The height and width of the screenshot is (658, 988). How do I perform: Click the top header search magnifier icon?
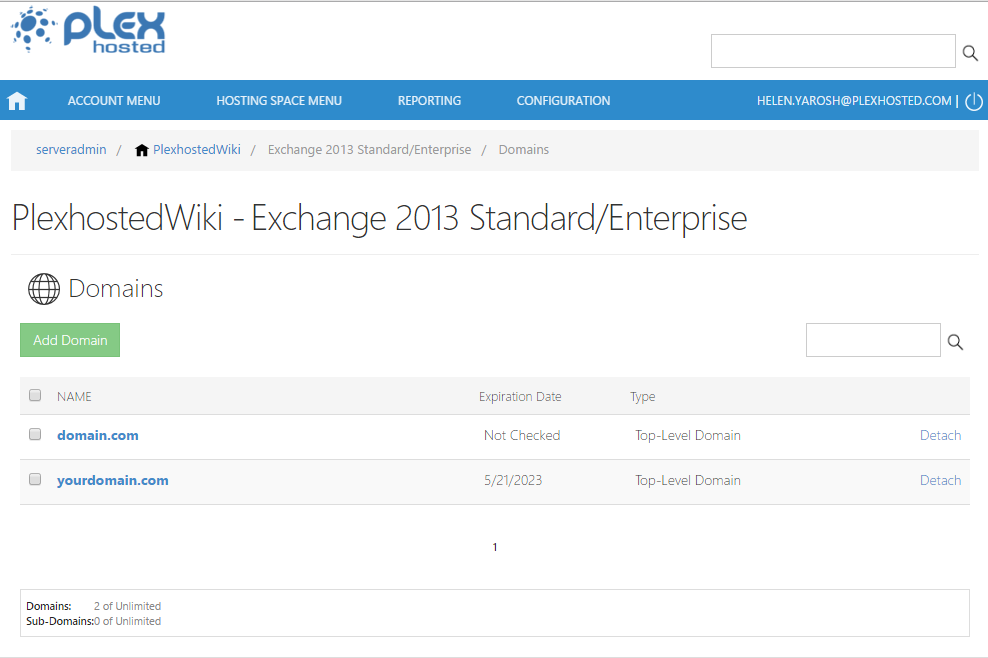970,52
